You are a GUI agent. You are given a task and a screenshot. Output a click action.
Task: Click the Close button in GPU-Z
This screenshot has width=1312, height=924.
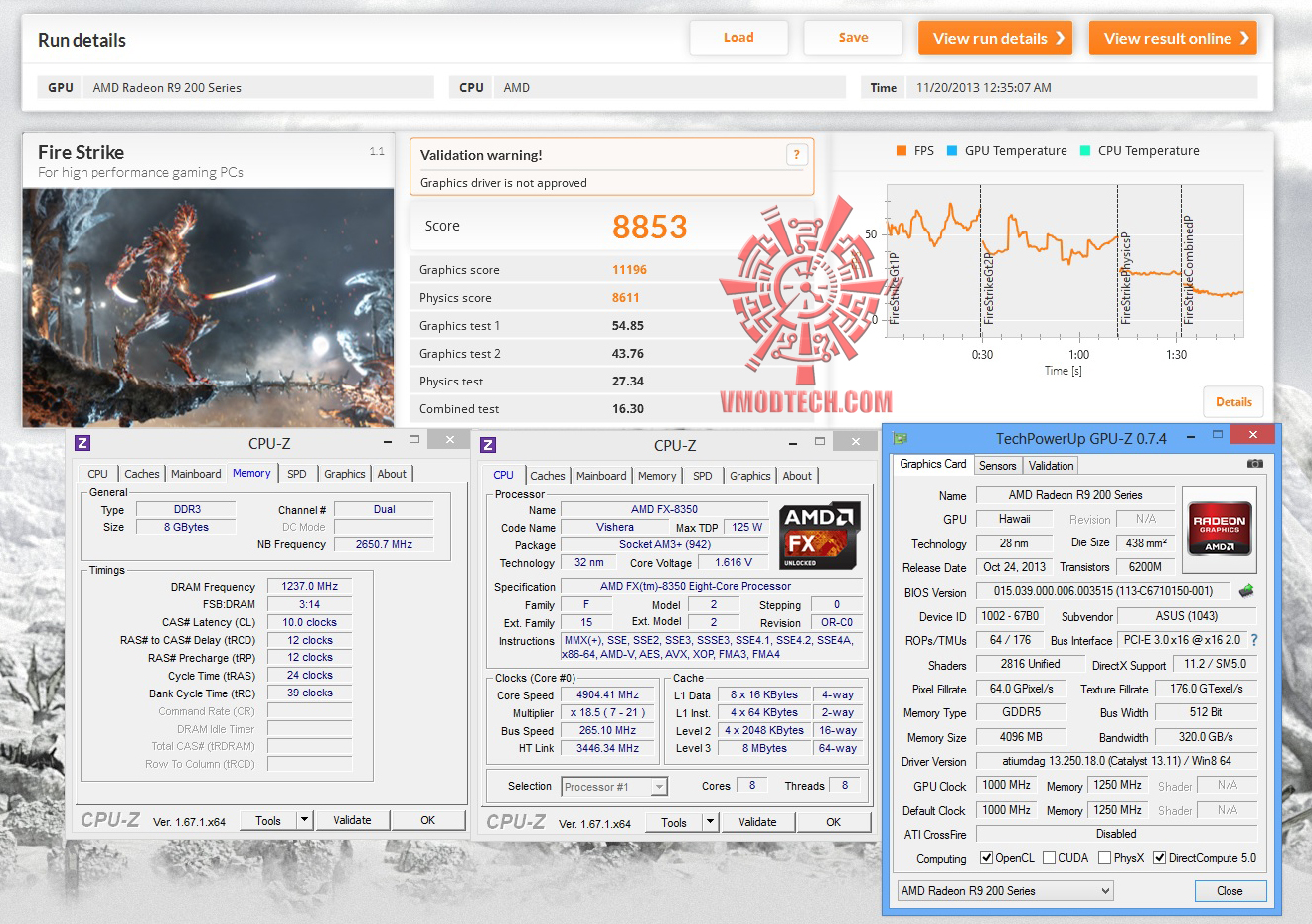coord(1230,891)
